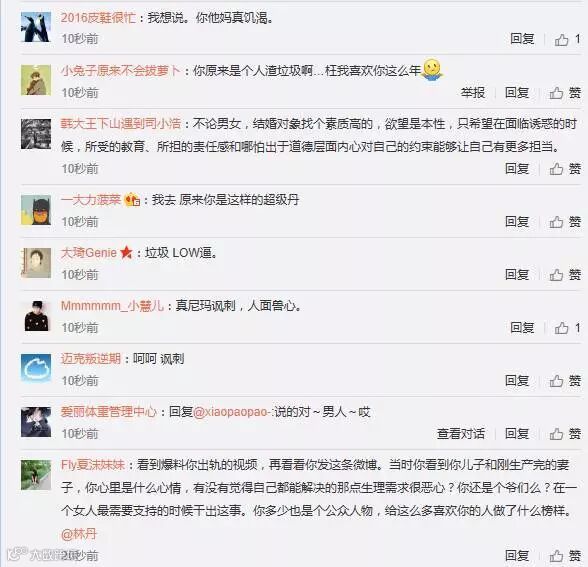
Task: View conversation via 查看对话 link
Action: (460, 434)
